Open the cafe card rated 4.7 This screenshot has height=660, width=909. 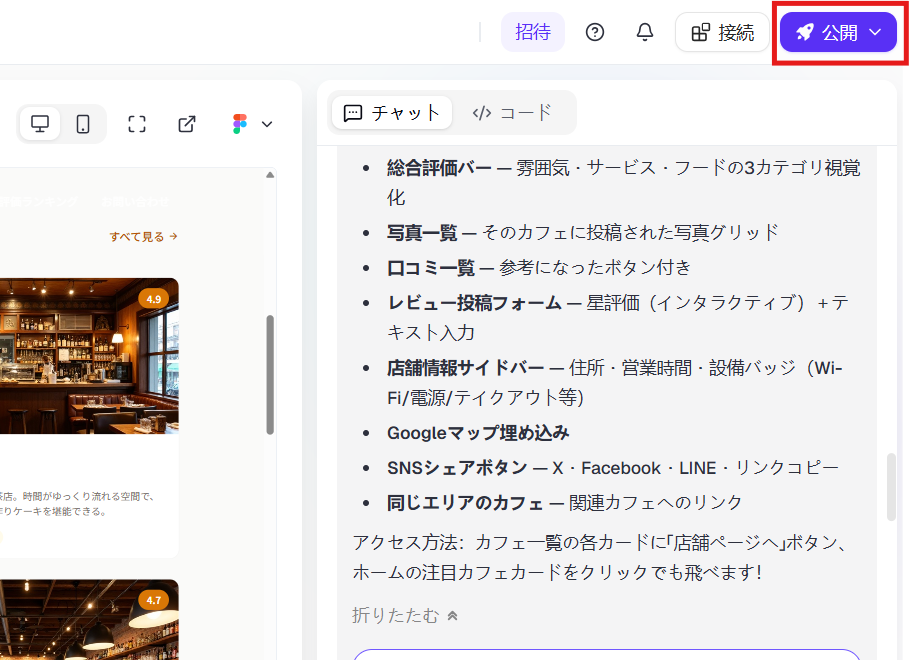[89, 619]
